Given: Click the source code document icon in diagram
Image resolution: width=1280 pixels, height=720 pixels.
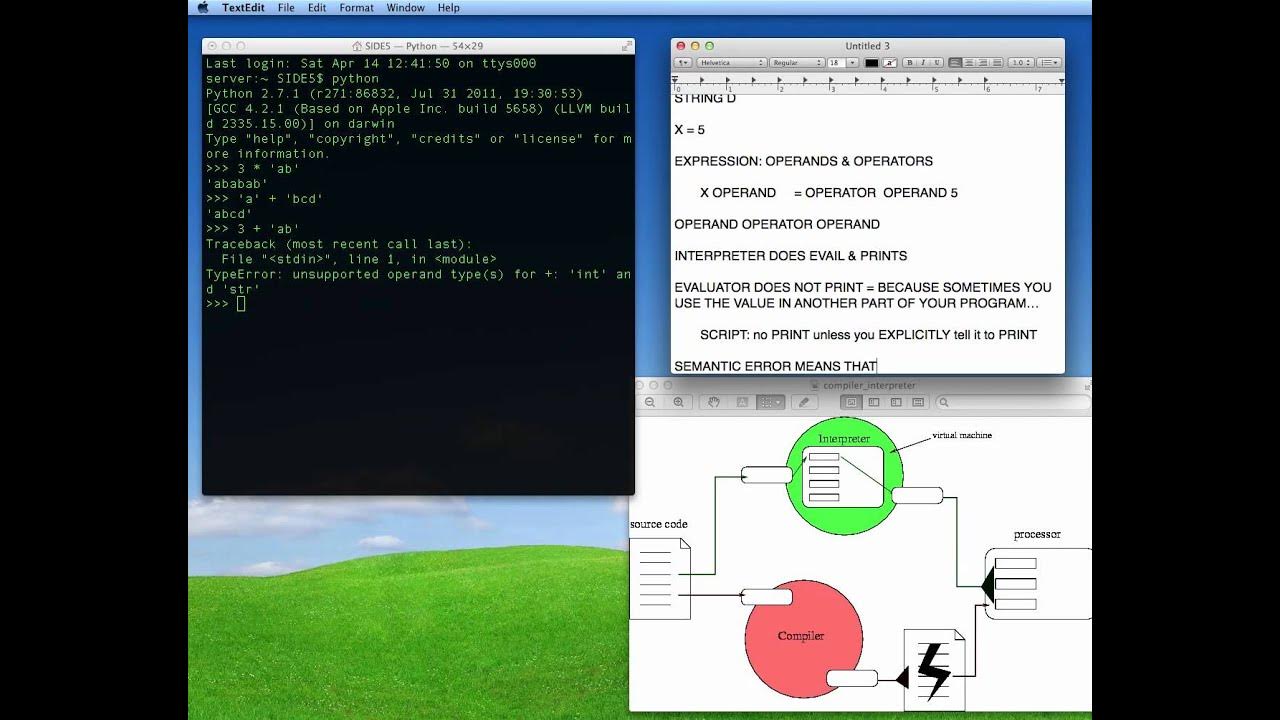Looking at the screenshot, I should [660, 578].
